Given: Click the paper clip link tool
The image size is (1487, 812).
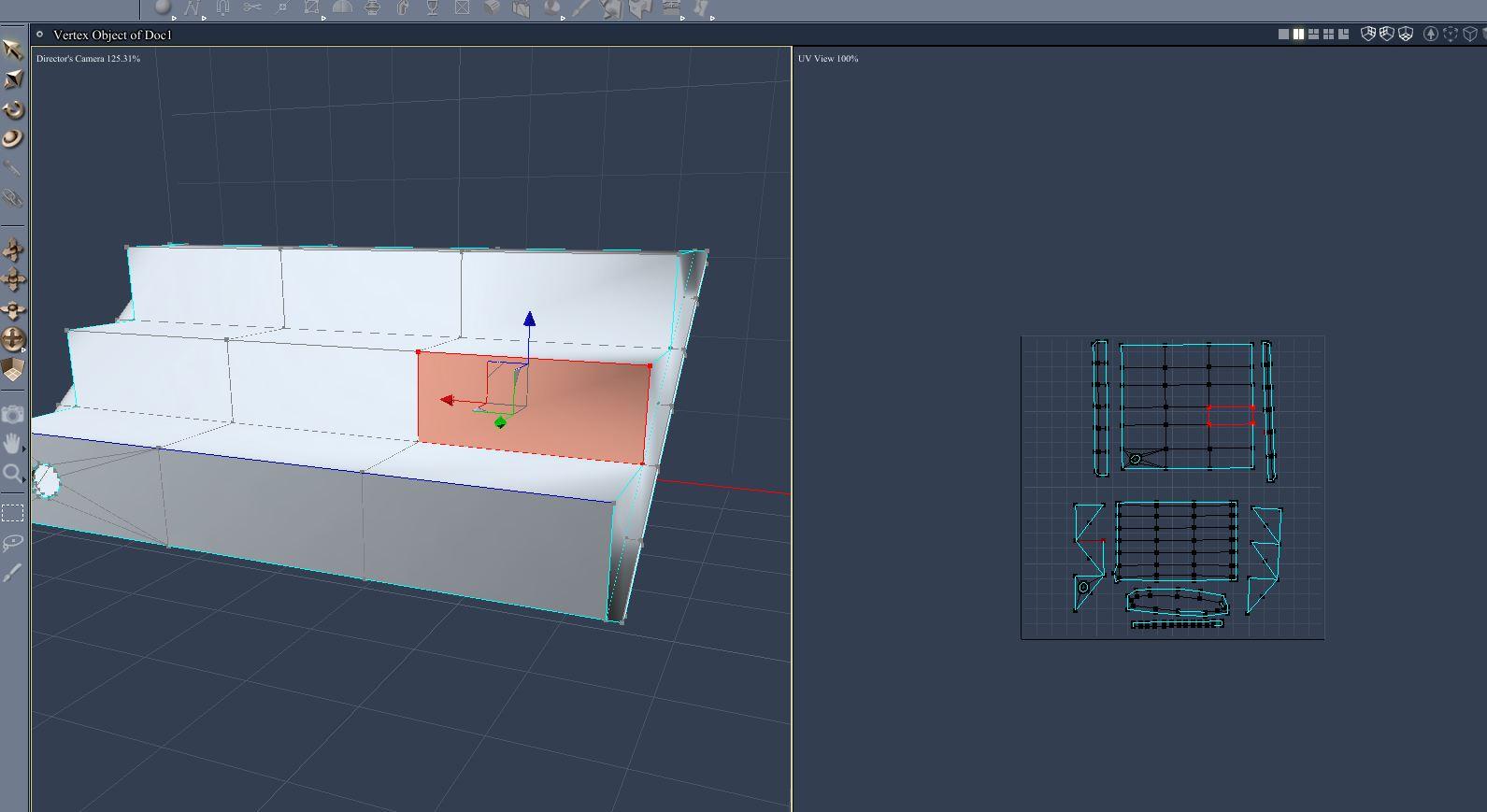Looking at the screenshot, I should tap(13, 198).
